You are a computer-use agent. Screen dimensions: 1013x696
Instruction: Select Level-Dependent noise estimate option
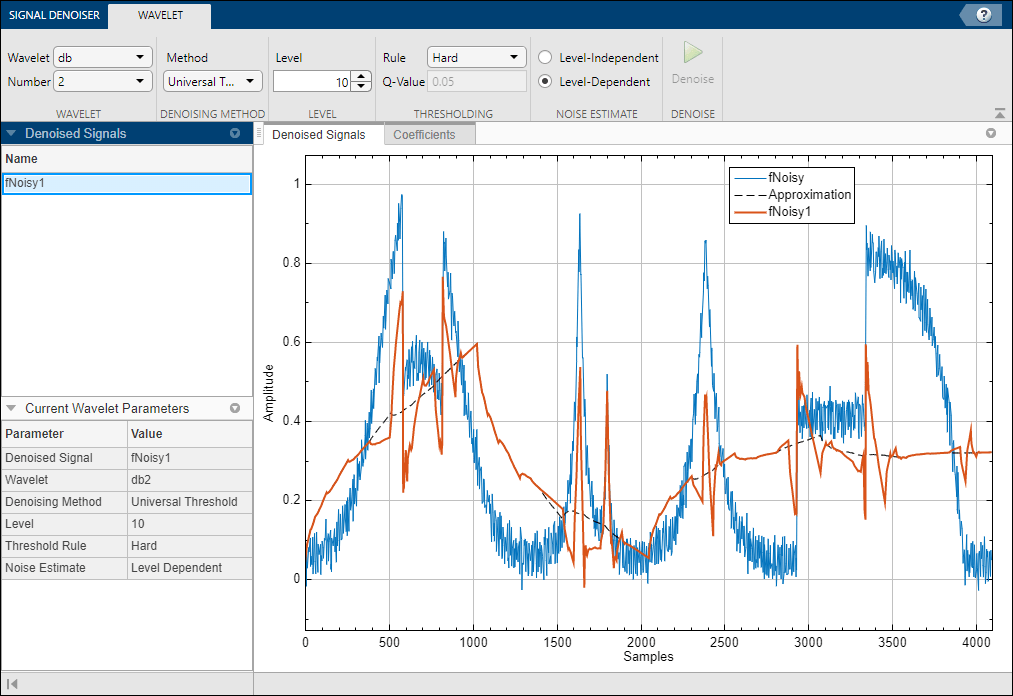click(x=546, y=82)
